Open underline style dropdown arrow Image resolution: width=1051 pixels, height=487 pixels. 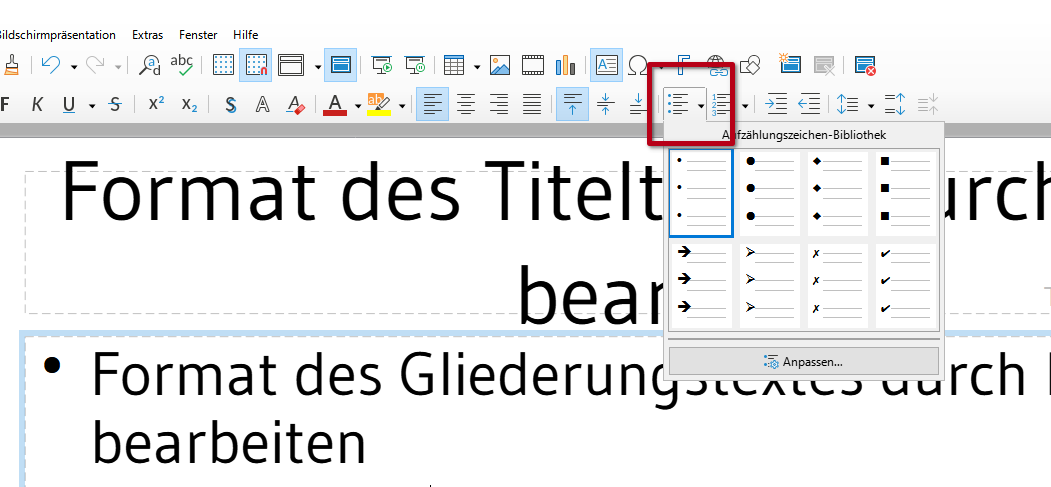(92, 105)
